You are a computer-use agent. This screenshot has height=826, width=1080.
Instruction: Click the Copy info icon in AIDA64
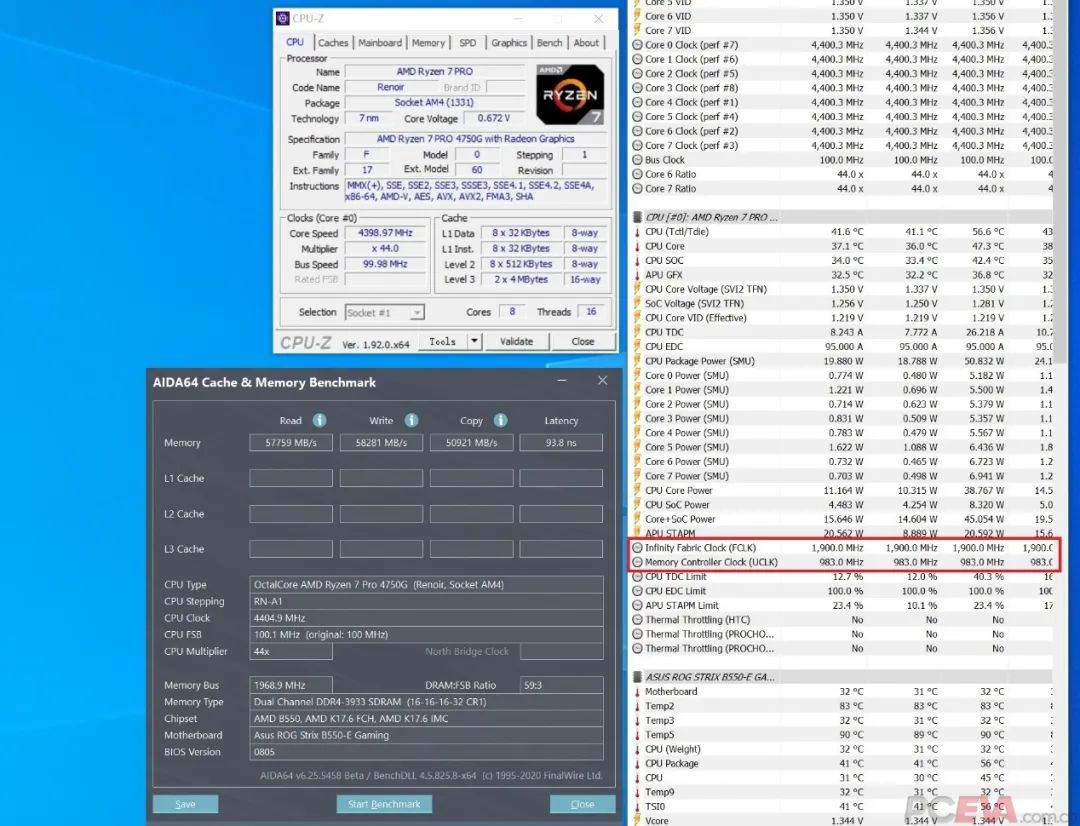pos(500,421)
